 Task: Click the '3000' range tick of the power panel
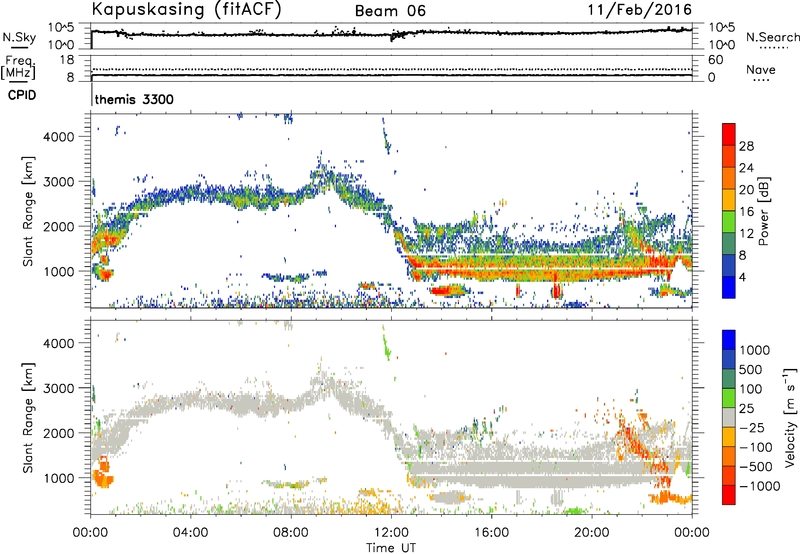[x=58, y=182]
